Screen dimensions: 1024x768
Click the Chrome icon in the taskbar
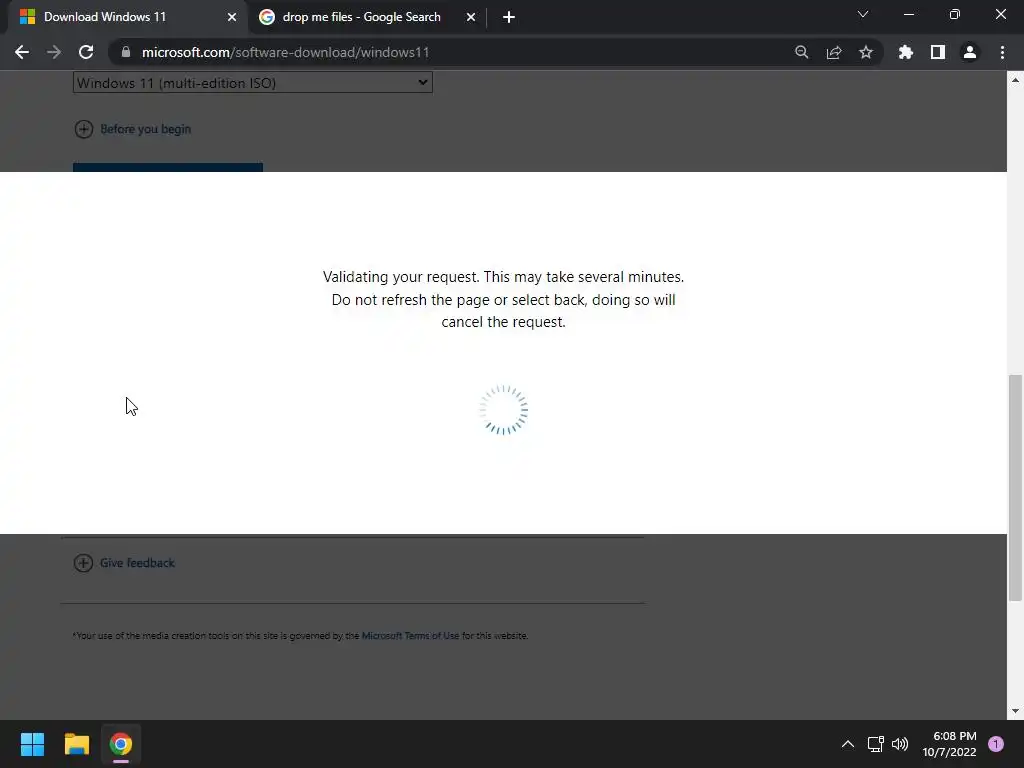click(x=121, y=744)
